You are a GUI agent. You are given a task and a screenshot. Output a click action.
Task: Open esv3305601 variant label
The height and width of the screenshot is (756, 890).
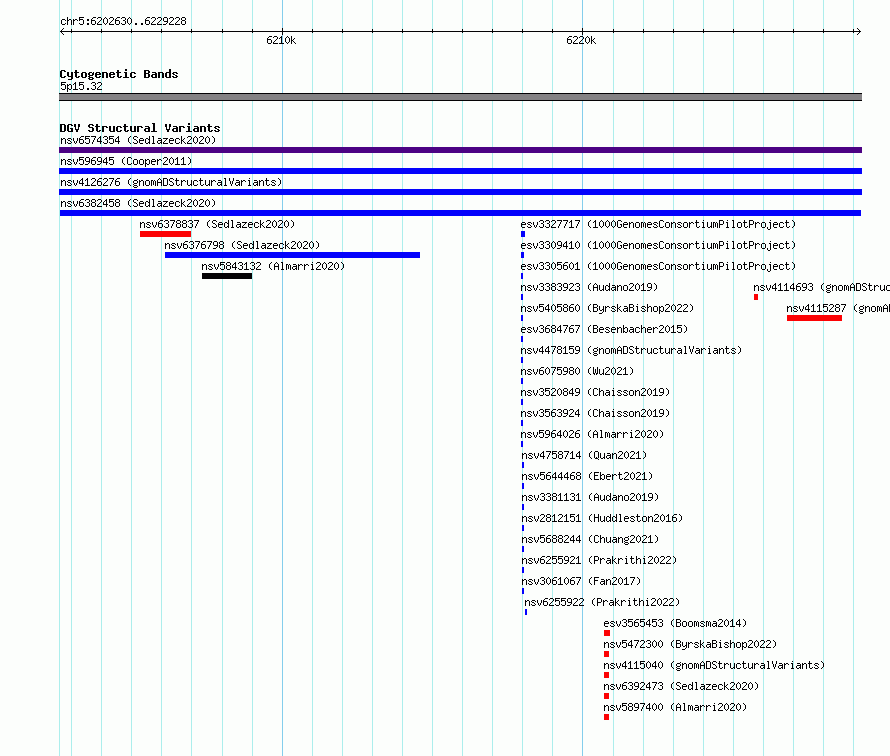click(x=658, y=266)
